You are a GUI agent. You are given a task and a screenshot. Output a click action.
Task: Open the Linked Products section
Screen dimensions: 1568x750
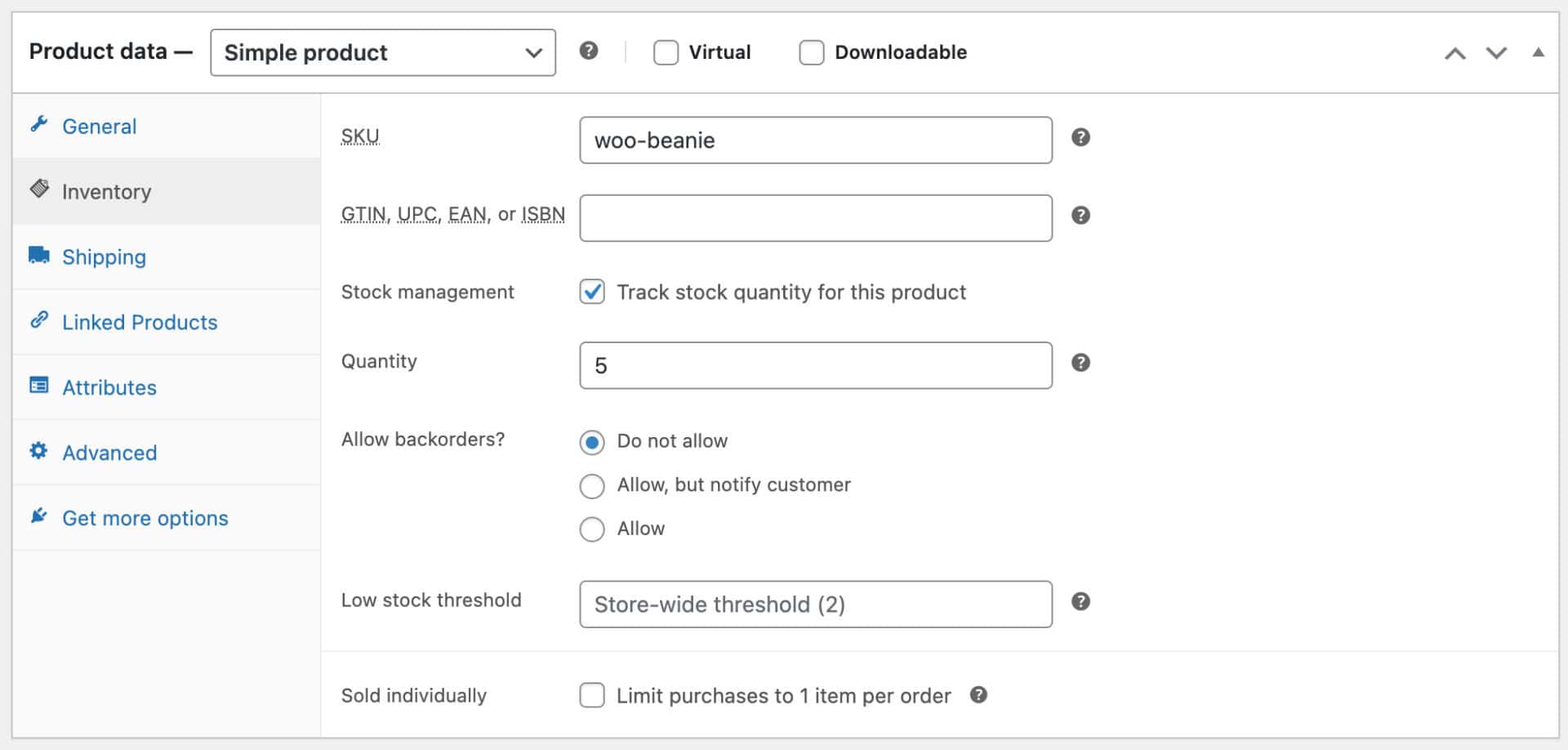pos(139,321)
